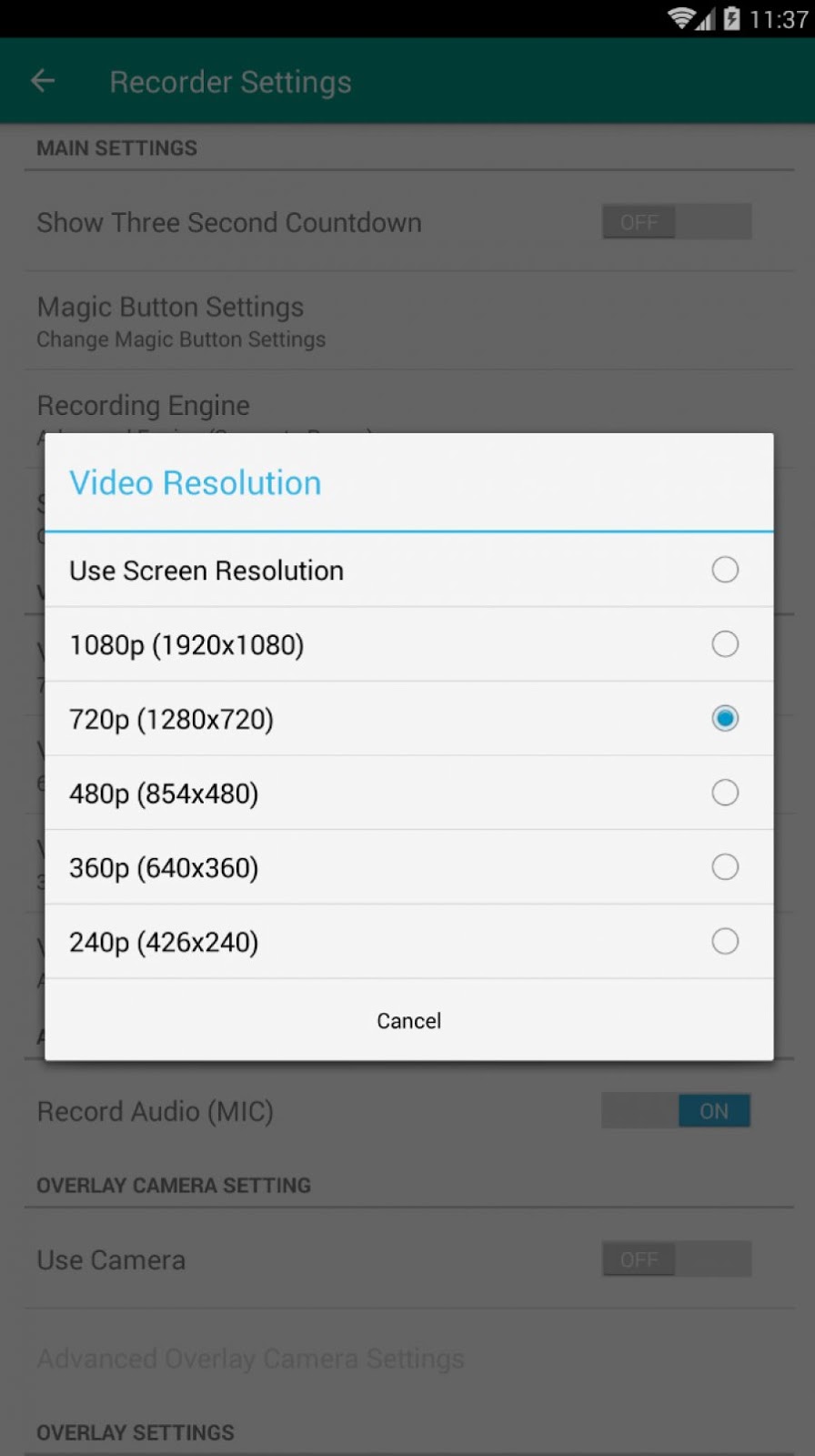Screen dimensions: 815x1456
Task: Select the Use Screen Resolution option
Action: (x=407, y=570)
